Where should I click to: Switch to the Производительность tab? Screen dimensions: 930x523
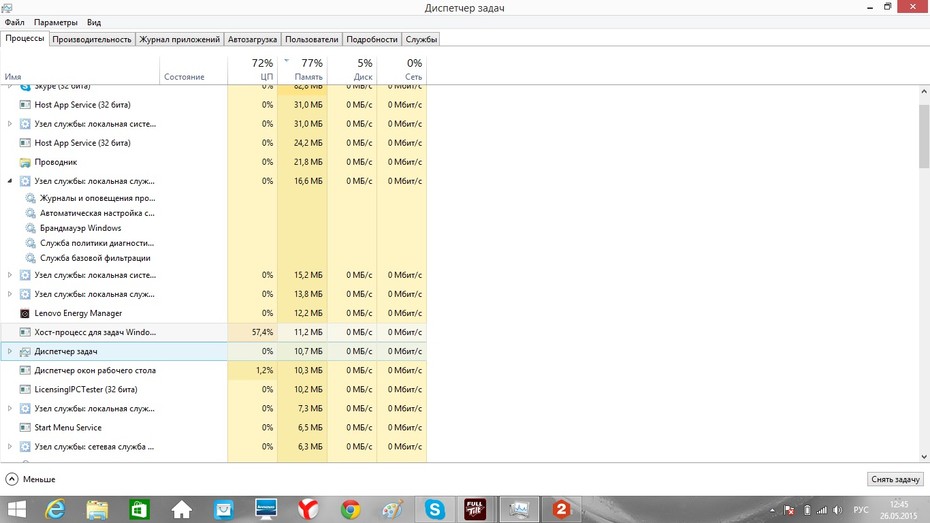(92, 39)
